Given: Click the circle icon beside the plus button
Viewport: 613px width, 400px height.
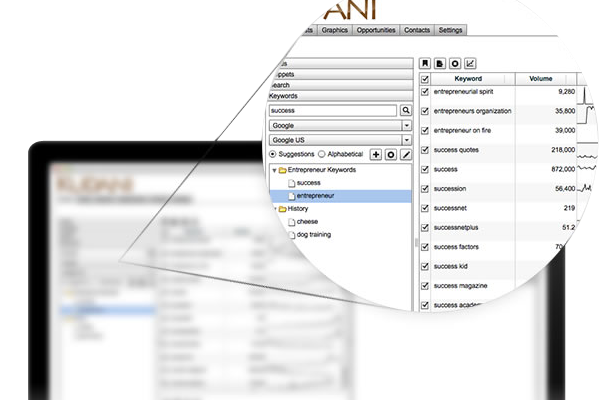Looking at the screenshot, I should [391, 154].
